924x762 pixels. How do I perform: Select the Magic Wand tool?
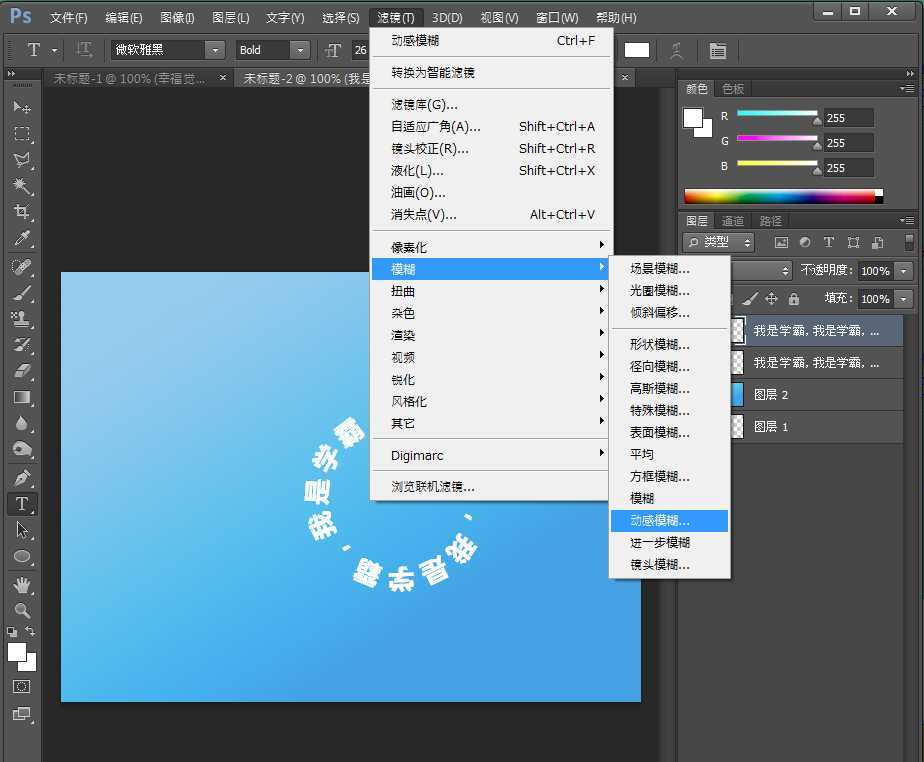tap(22, 186)
